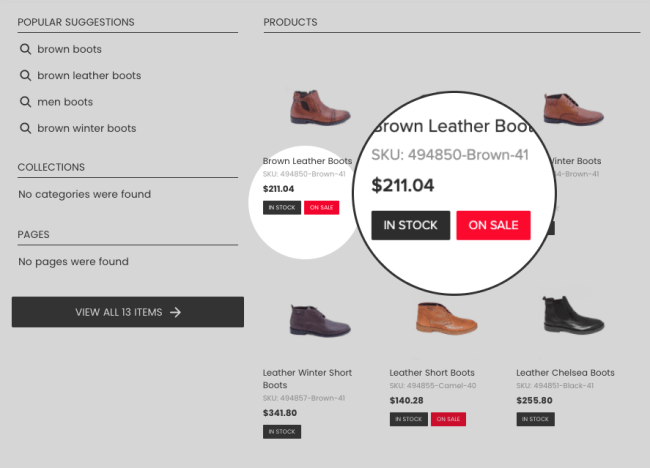Select the "brown winter boots" suggestion
650x468 pixels.
click(x=86, y=128)
